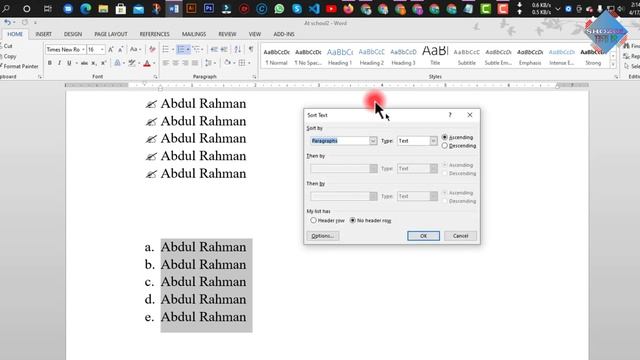Open the Sort by Paragraphs dropdown
This screenshot has width=640, height=360.
[373, 141]
